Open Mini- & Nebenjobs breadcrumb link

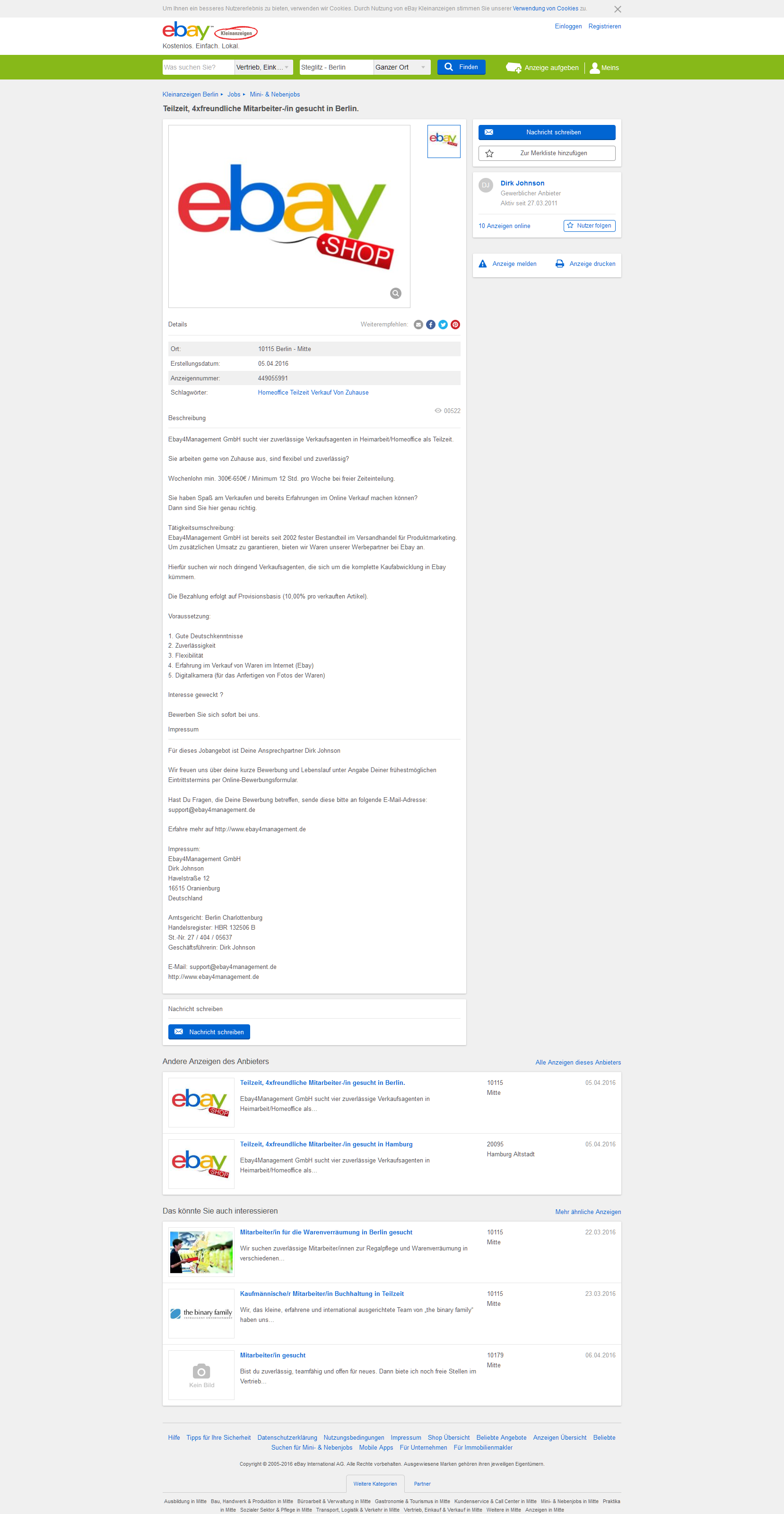[275, 95]
